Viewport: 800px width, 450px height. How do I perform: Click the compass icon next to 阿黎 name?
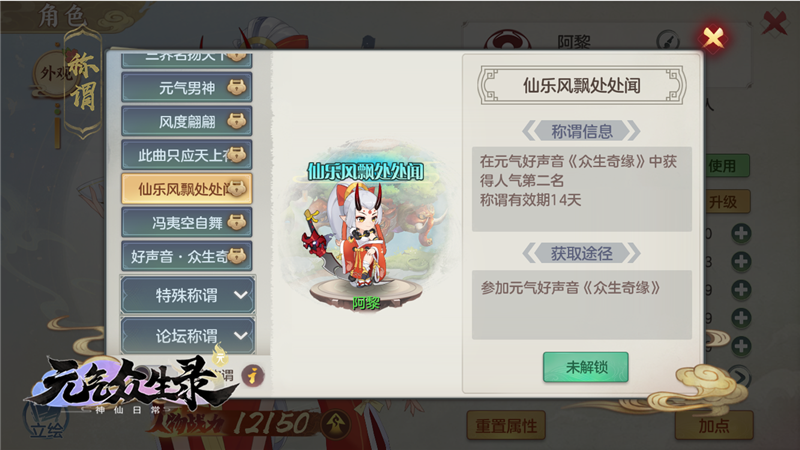pos(668,41)
